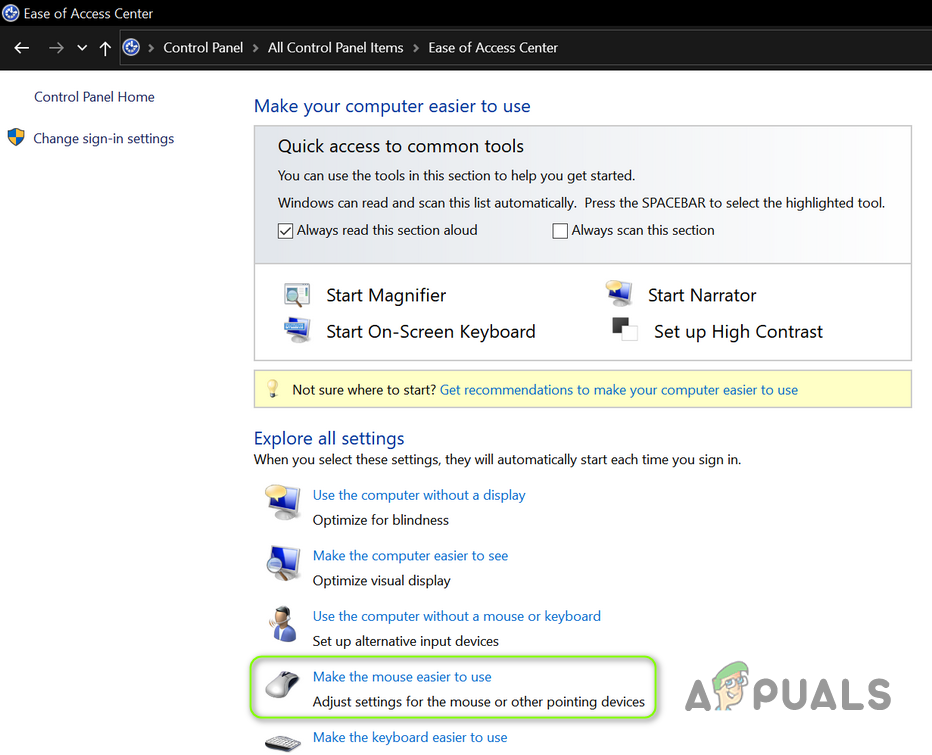Click the mouse icon for mouse settings
Screen dimensions: 932x755
pyautogui.click(x=282, y=684)
